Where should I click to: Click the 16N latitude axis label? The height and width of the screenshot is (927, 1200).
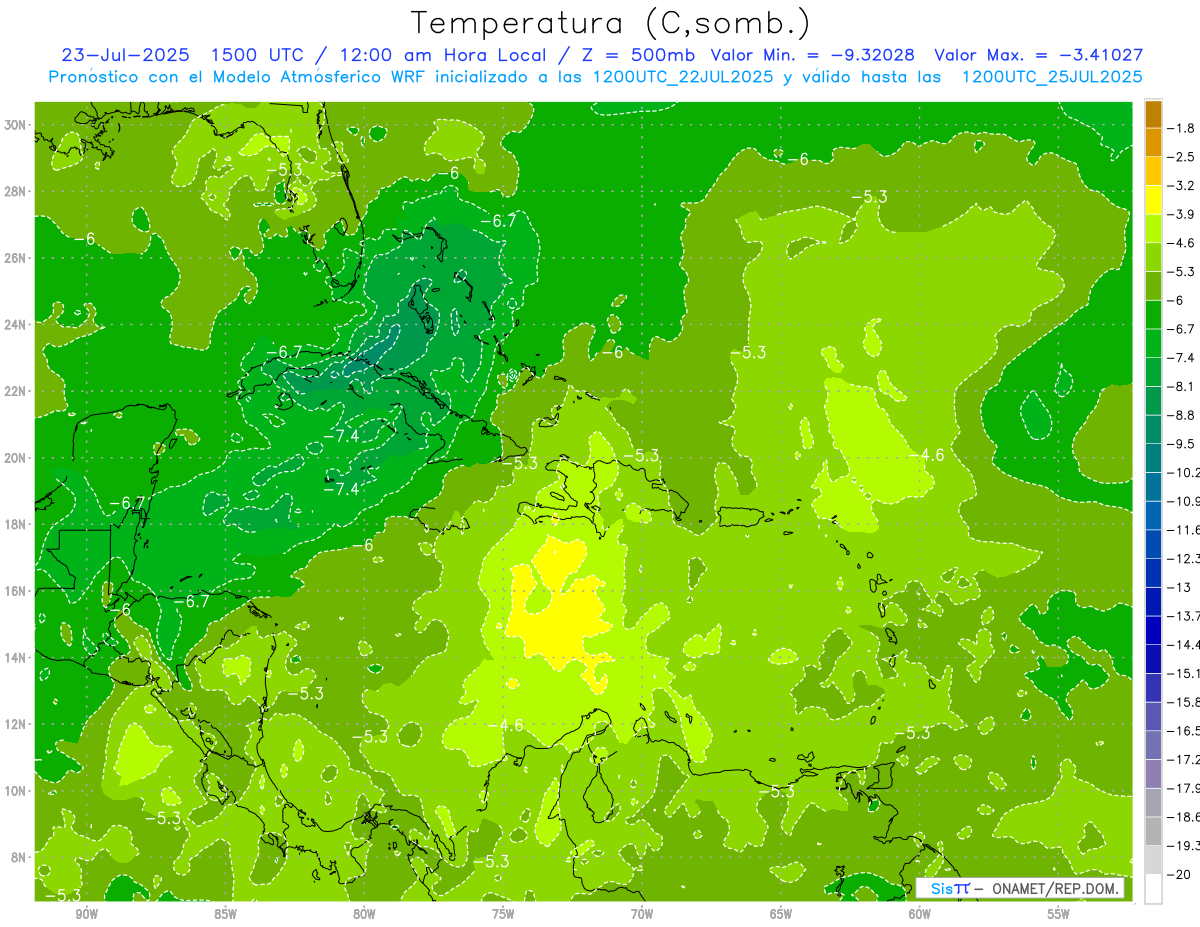tap(16, 591)
